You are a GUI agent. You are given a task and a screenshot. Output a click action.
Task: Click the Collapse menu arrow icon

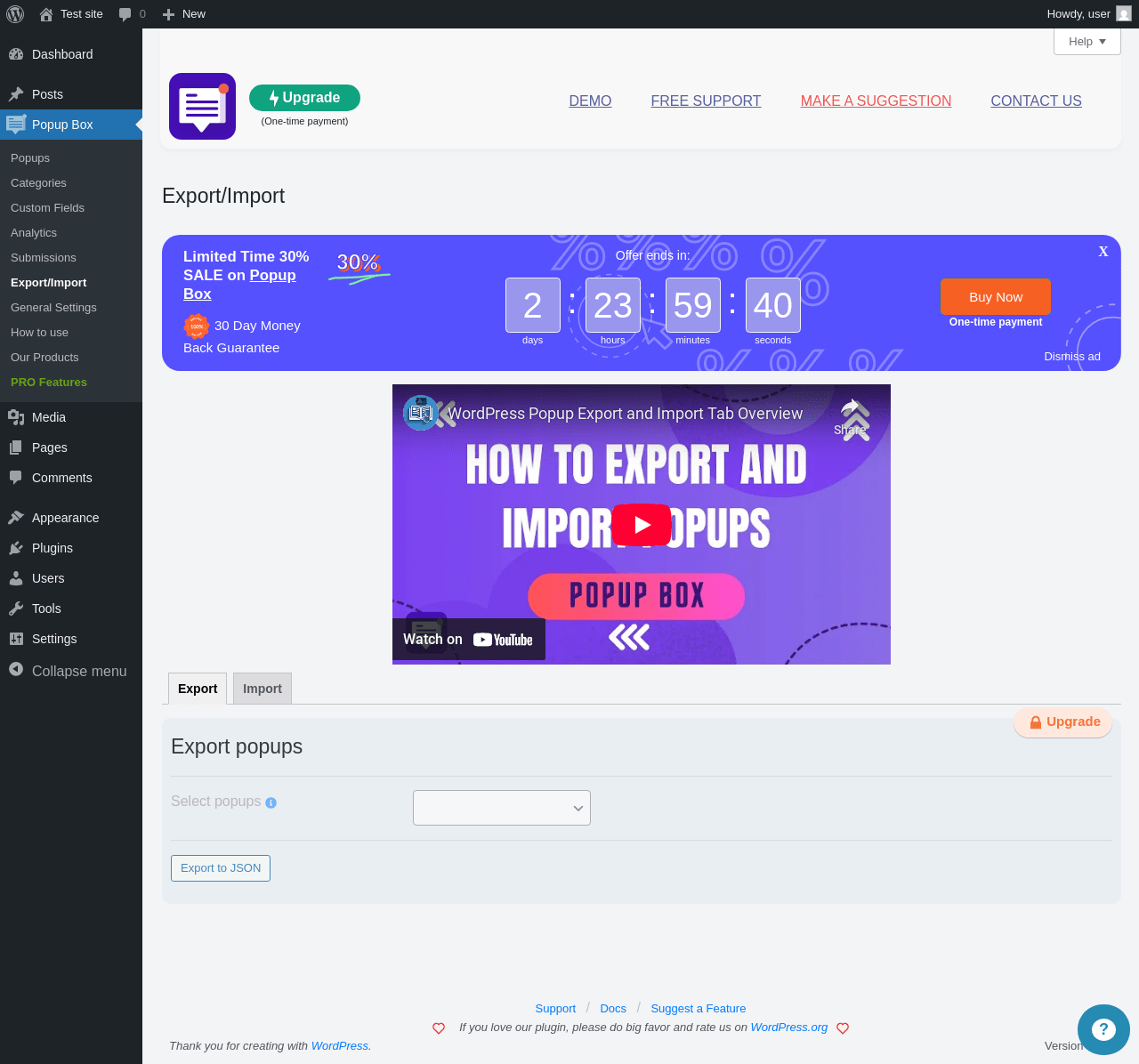(x=16, y=669)
